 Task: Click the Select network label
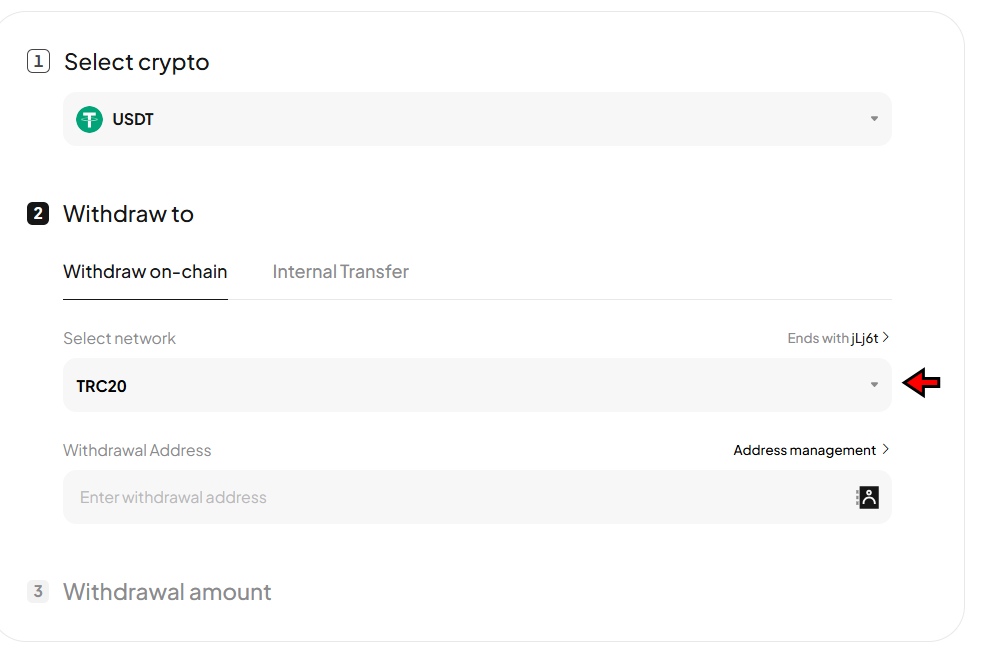point(119,338)
